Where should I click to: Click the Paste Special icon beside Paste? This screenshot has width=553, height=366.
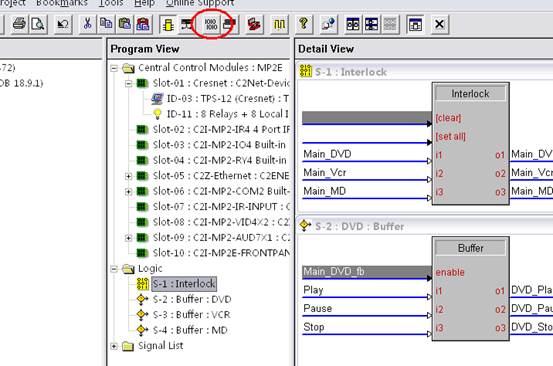143,24
